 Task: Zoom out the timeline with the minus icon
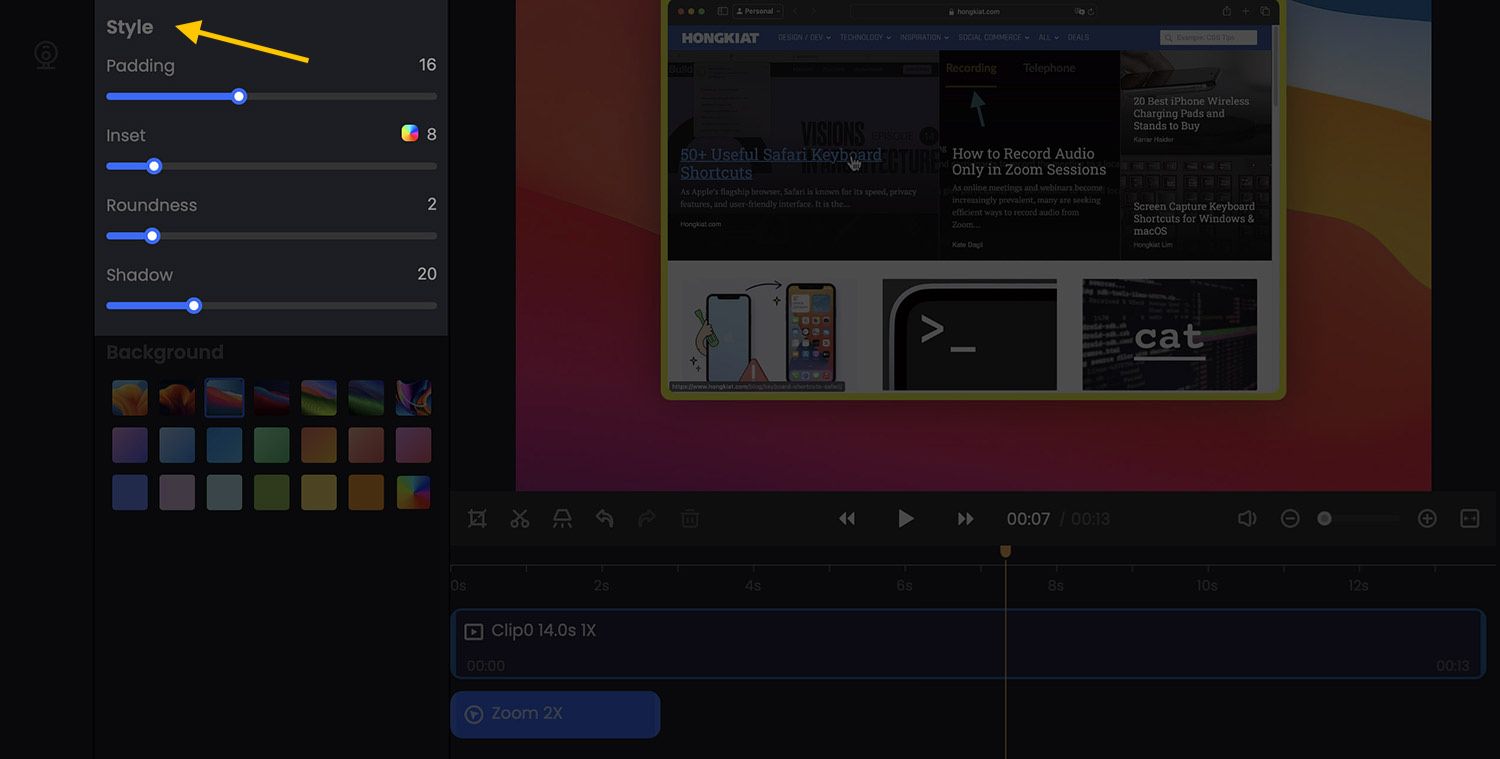[x=1290, y=518]
